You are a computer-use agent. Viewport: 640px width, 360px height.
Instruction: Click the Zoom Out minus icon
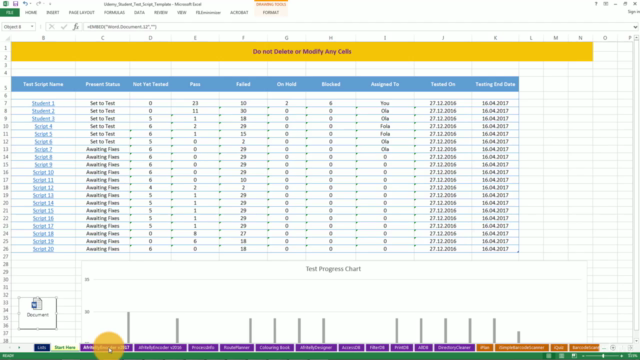[583, 356]
